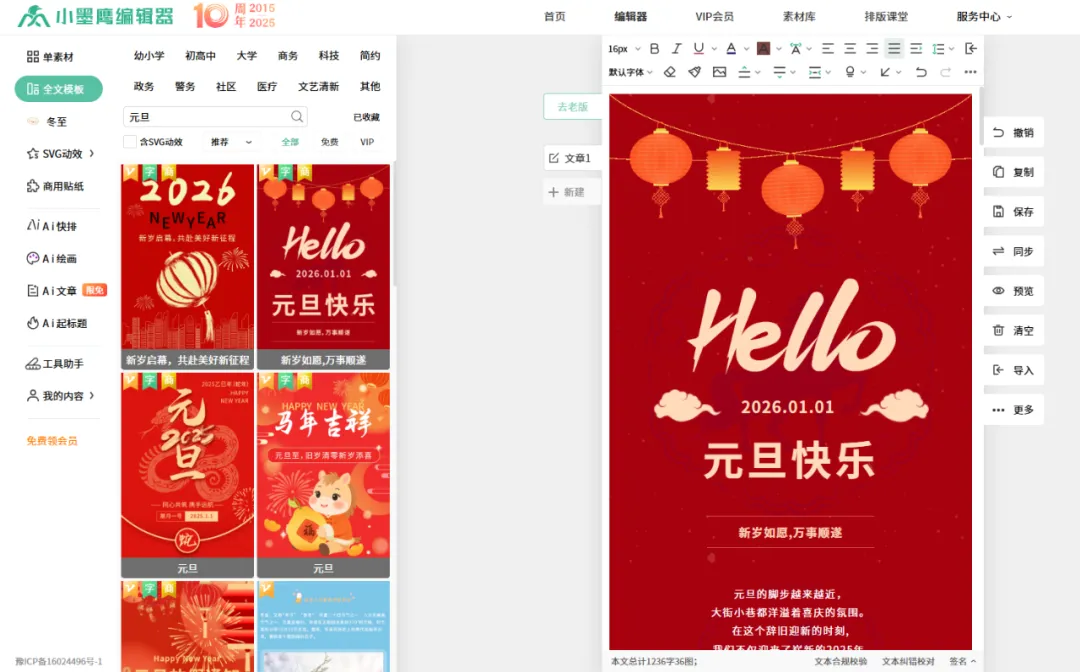Click the format eraser icon

(x=670, y=71)
